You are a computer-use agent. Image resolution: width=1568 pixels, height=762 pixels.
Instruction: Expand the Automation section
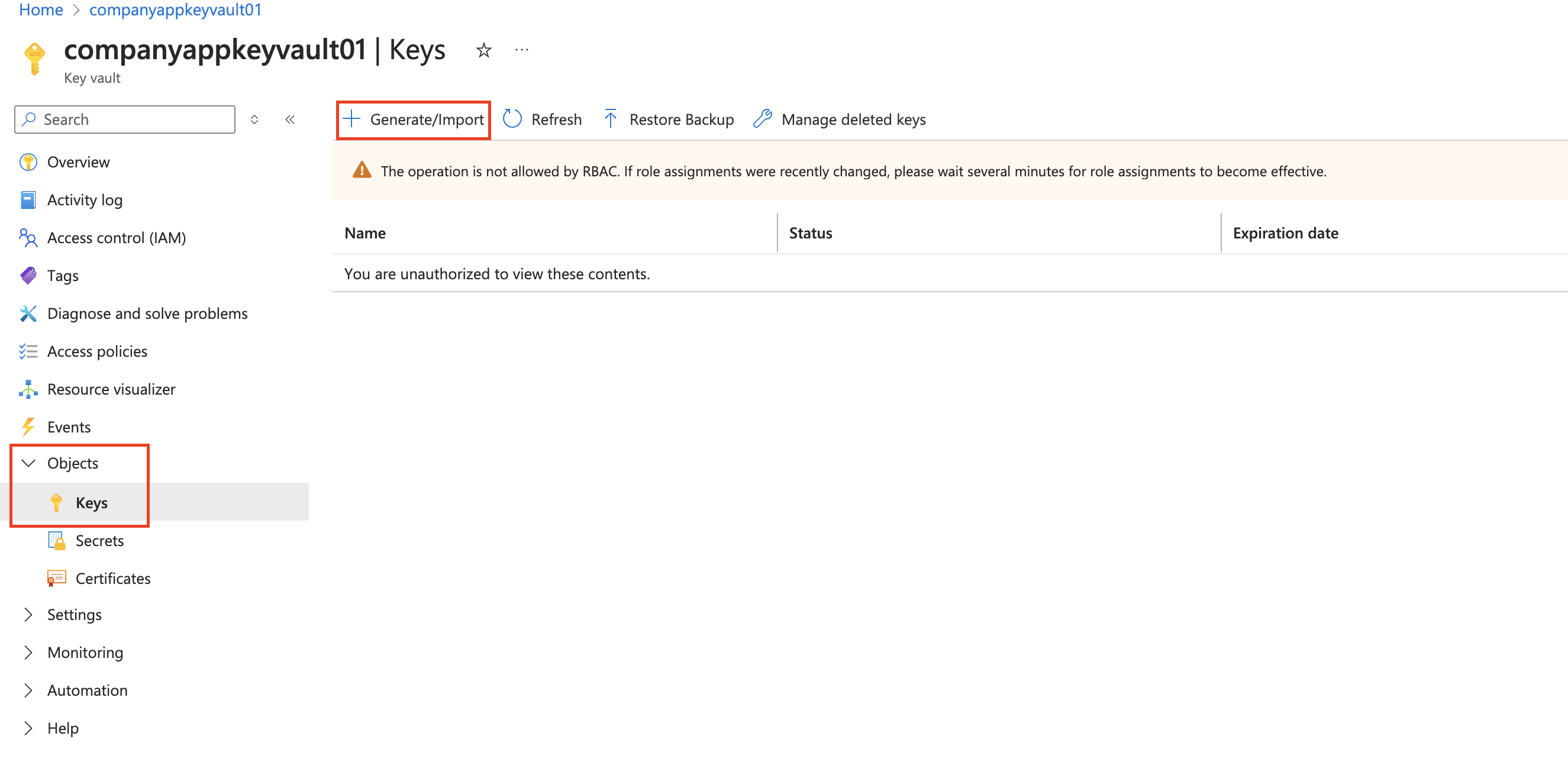[x=28, y=690]
